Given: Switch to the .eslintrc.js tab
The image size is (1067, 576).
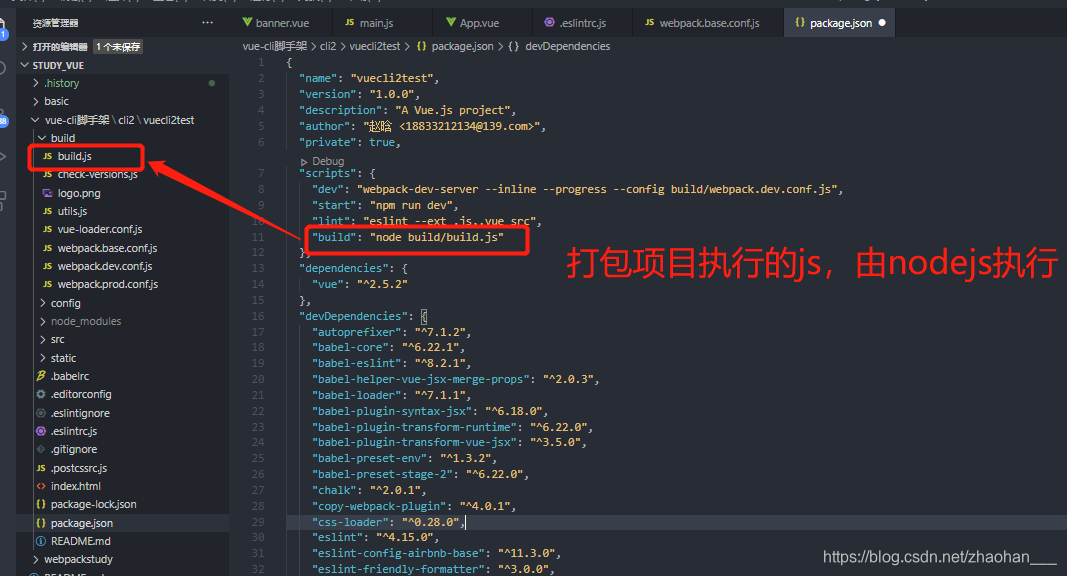Looking at the screenshot, I should (x=582, y=22).
